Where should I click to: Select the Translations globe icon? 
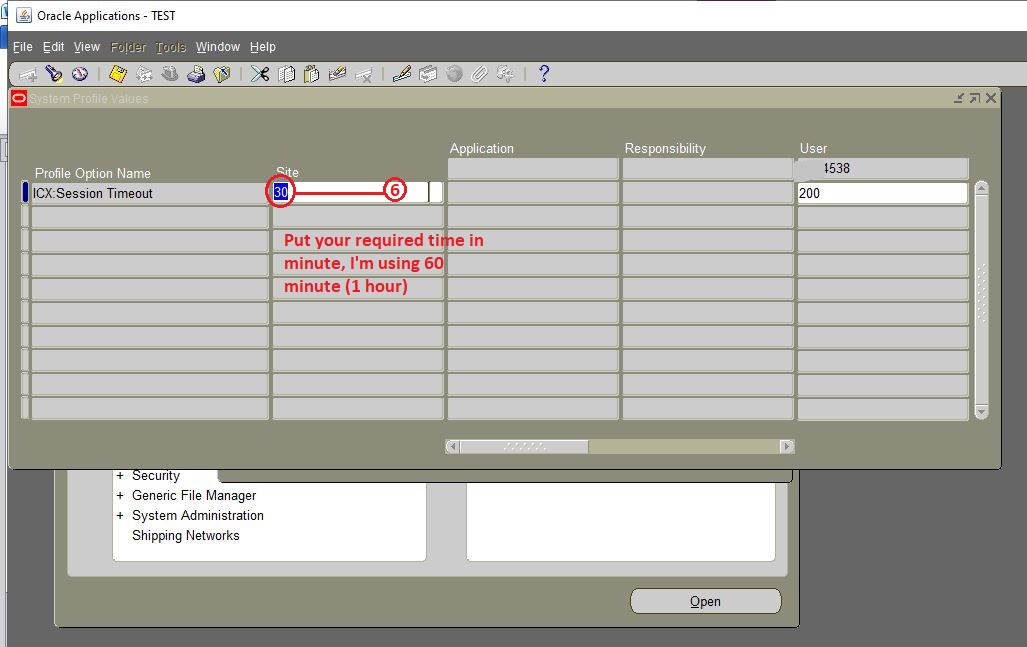coord(455,73)
